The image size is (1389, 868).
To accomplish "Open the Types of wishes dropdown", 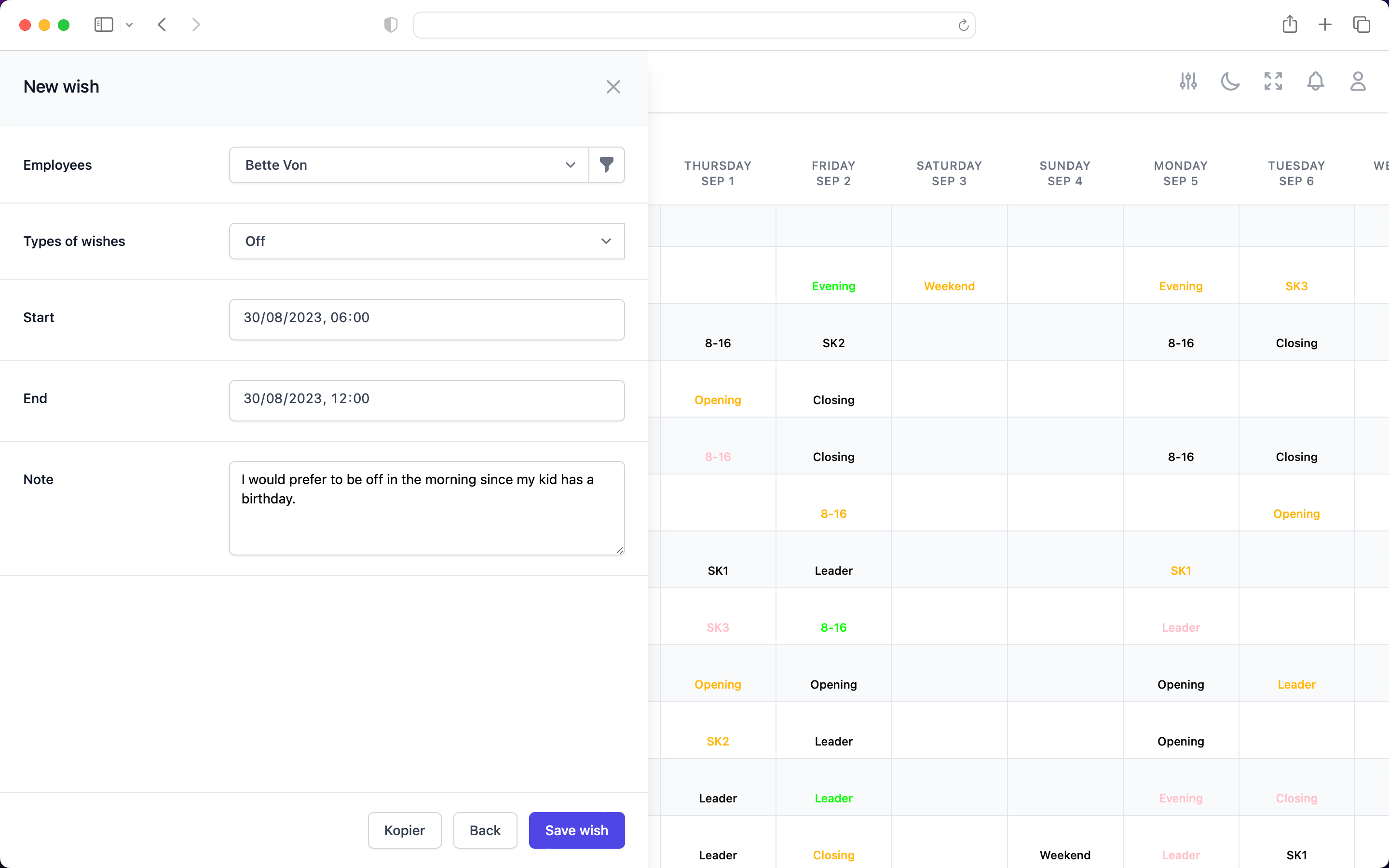I will pos(426,241).
